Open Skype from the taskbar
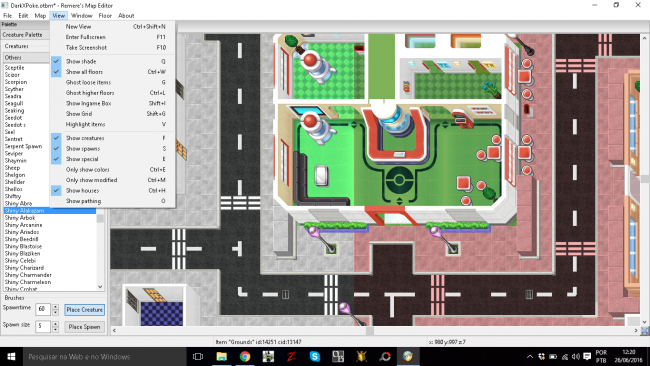650x366 pixels. click(315, 356)
